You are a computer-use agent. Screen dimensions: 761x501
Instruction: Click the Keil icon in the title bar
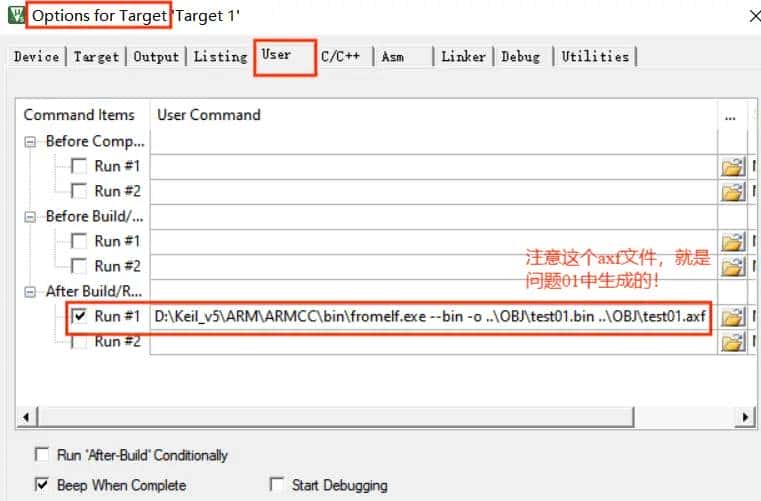14,17
